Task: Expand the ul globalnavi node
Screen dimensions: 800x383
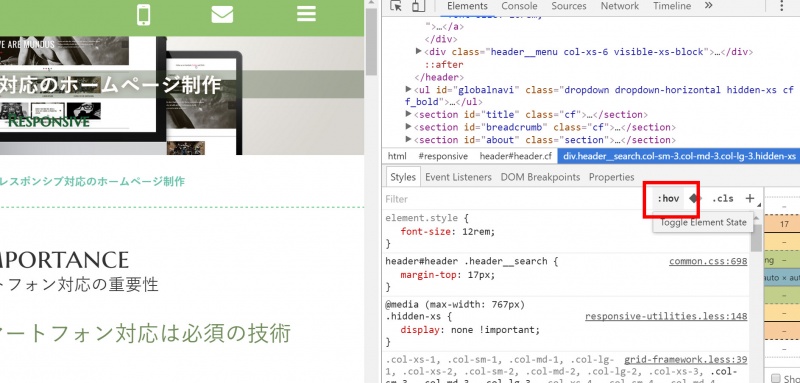Action: 408,89
